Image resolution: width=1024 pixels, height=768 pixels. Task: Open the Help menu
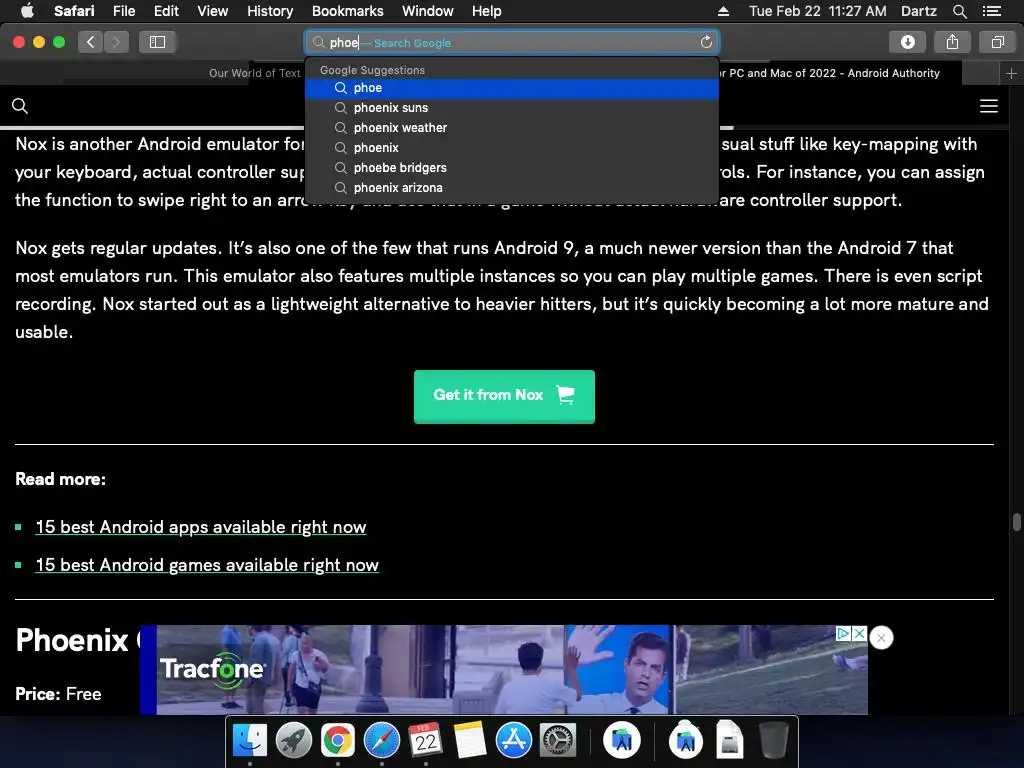coord(487,11)
